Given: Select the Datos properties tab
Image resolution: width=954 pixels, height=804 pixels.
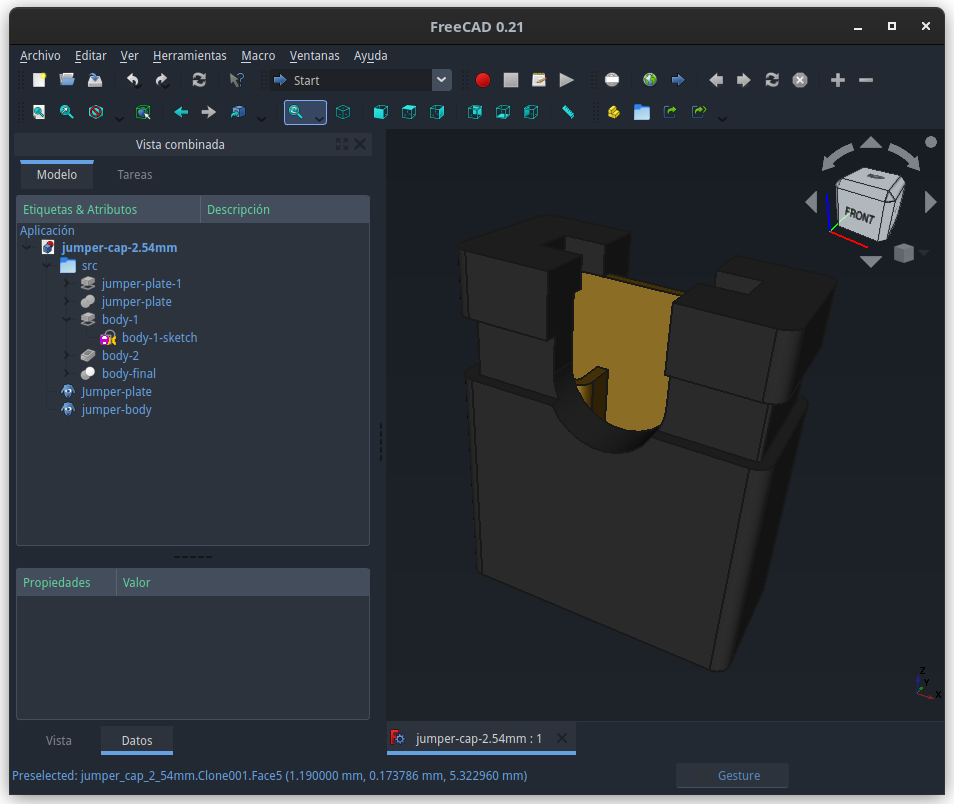Looking at the screenshot, I should (x=137, y=741).
